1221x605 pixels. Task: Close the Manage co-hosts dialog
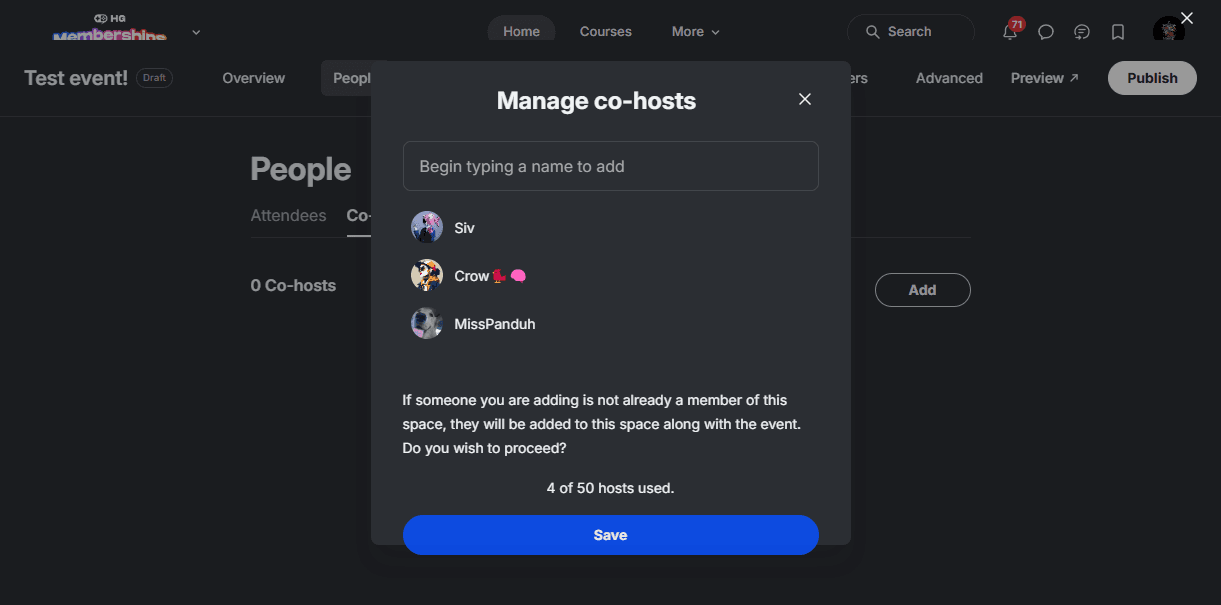[805, 99]
